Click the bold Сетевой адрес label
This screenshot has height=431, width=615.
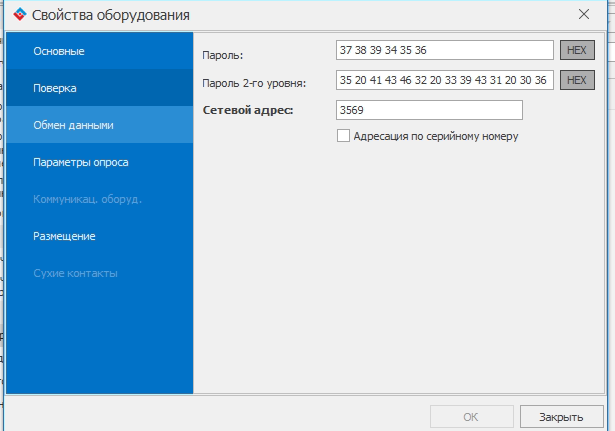[247, 110]
